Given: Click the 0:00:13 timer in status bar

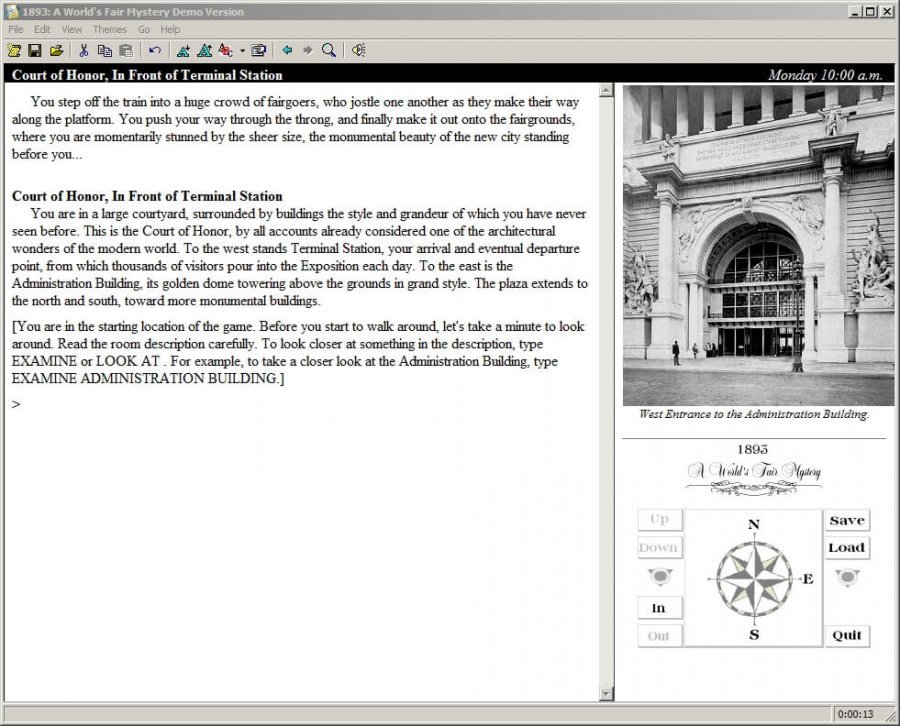Looking at the screenshot, I should (855, 714).
